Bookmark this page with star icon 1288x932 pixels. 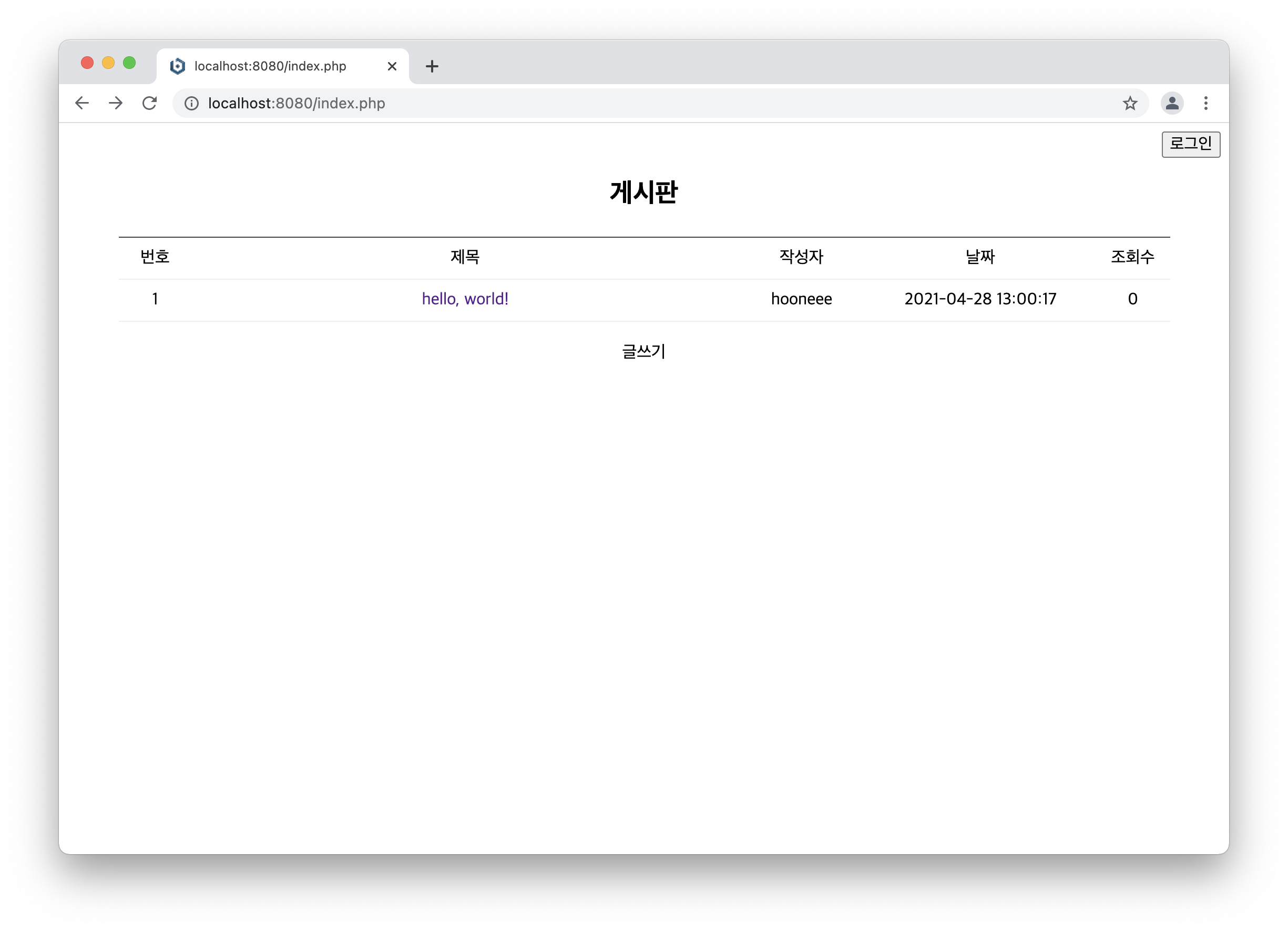coord(1130,103)
